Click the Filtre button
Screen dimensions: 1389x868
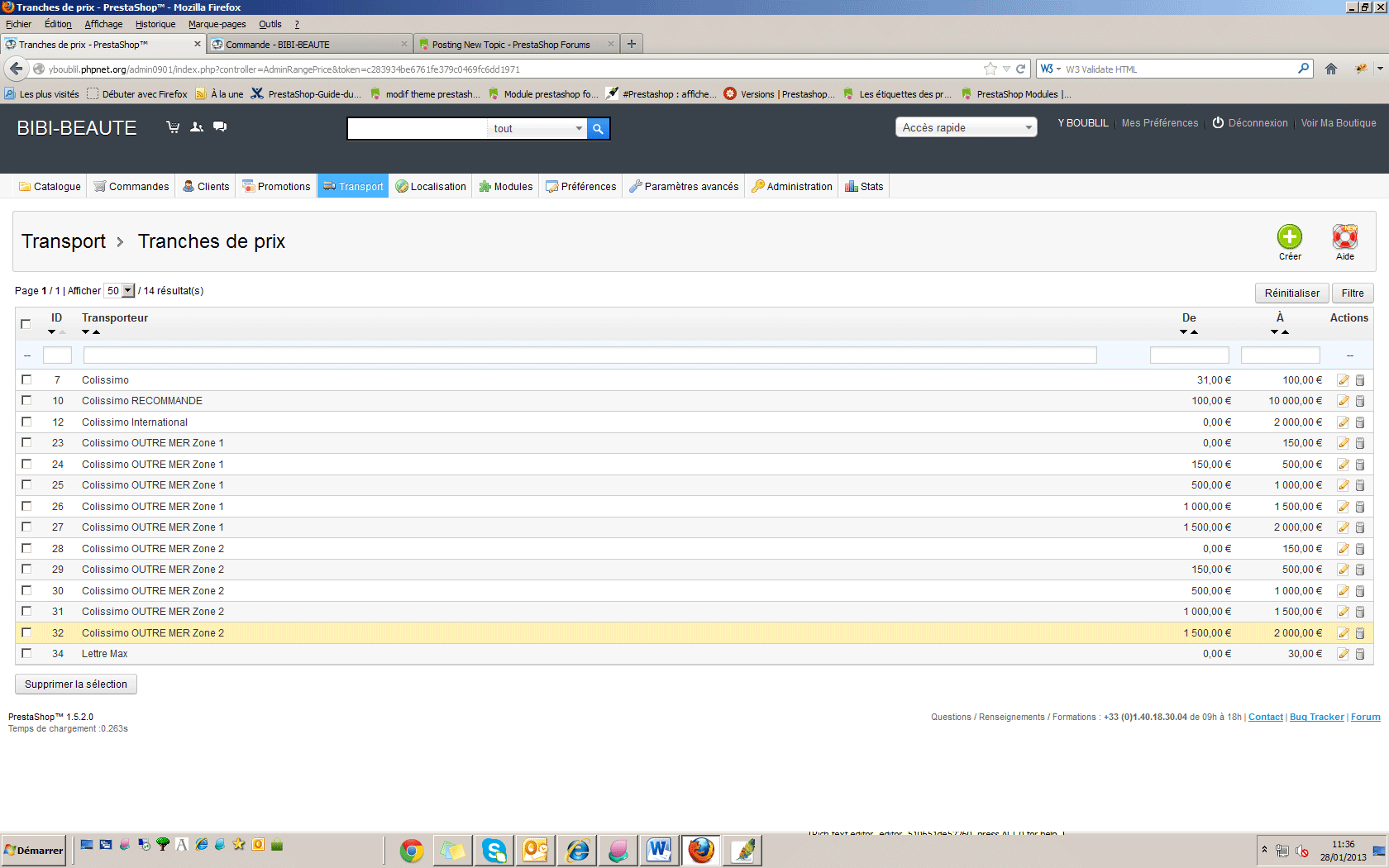pos(1353,293)
